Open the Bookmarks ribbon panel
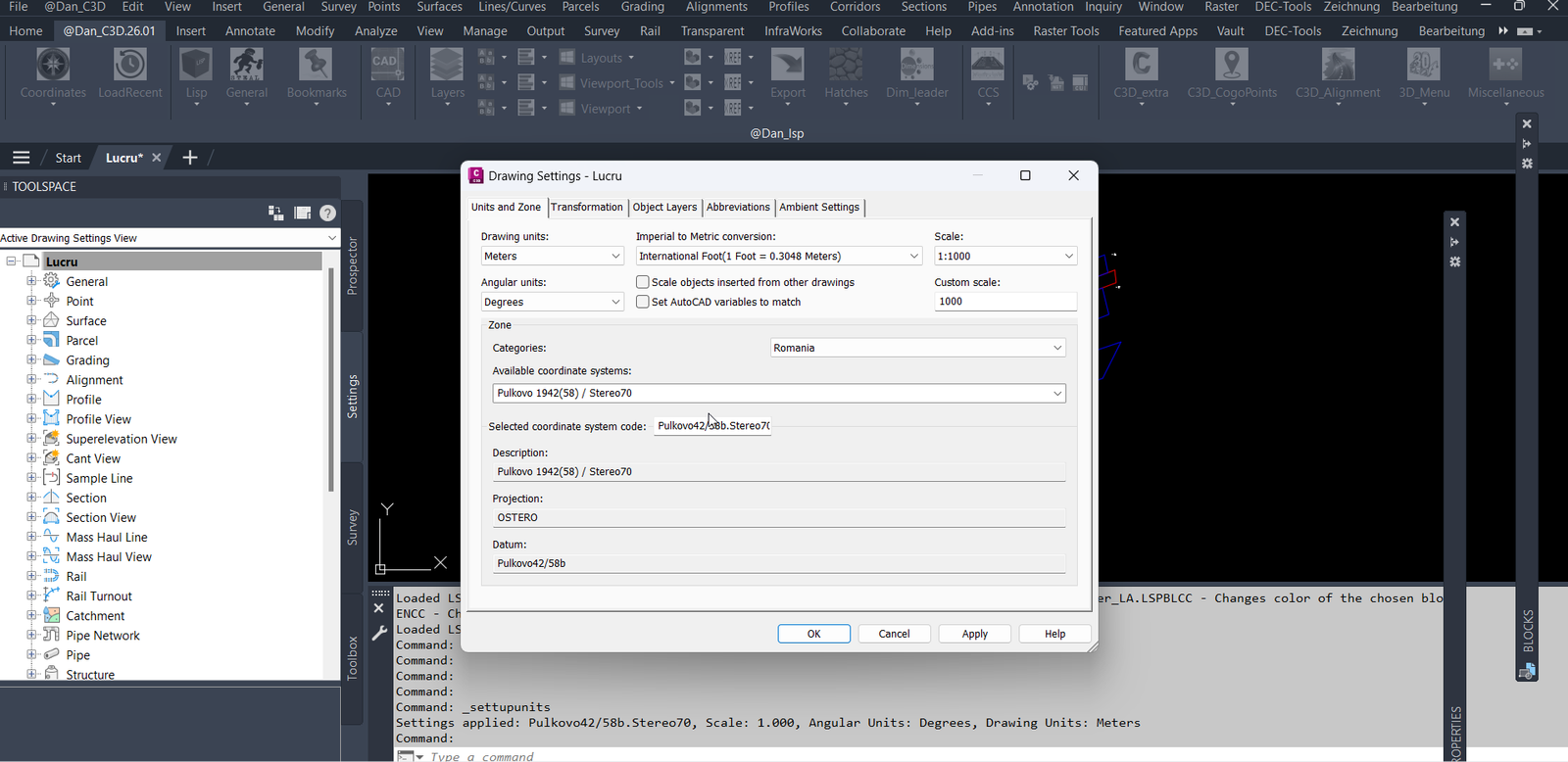The image size is (1568, 762). (x=316, y=74)
